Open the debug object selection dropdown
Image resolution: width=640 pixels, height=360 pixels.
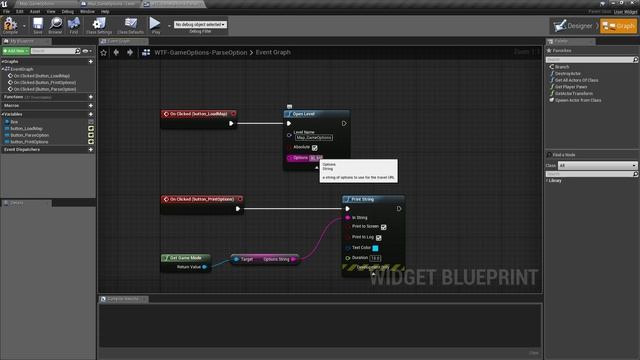click(200, 24)
